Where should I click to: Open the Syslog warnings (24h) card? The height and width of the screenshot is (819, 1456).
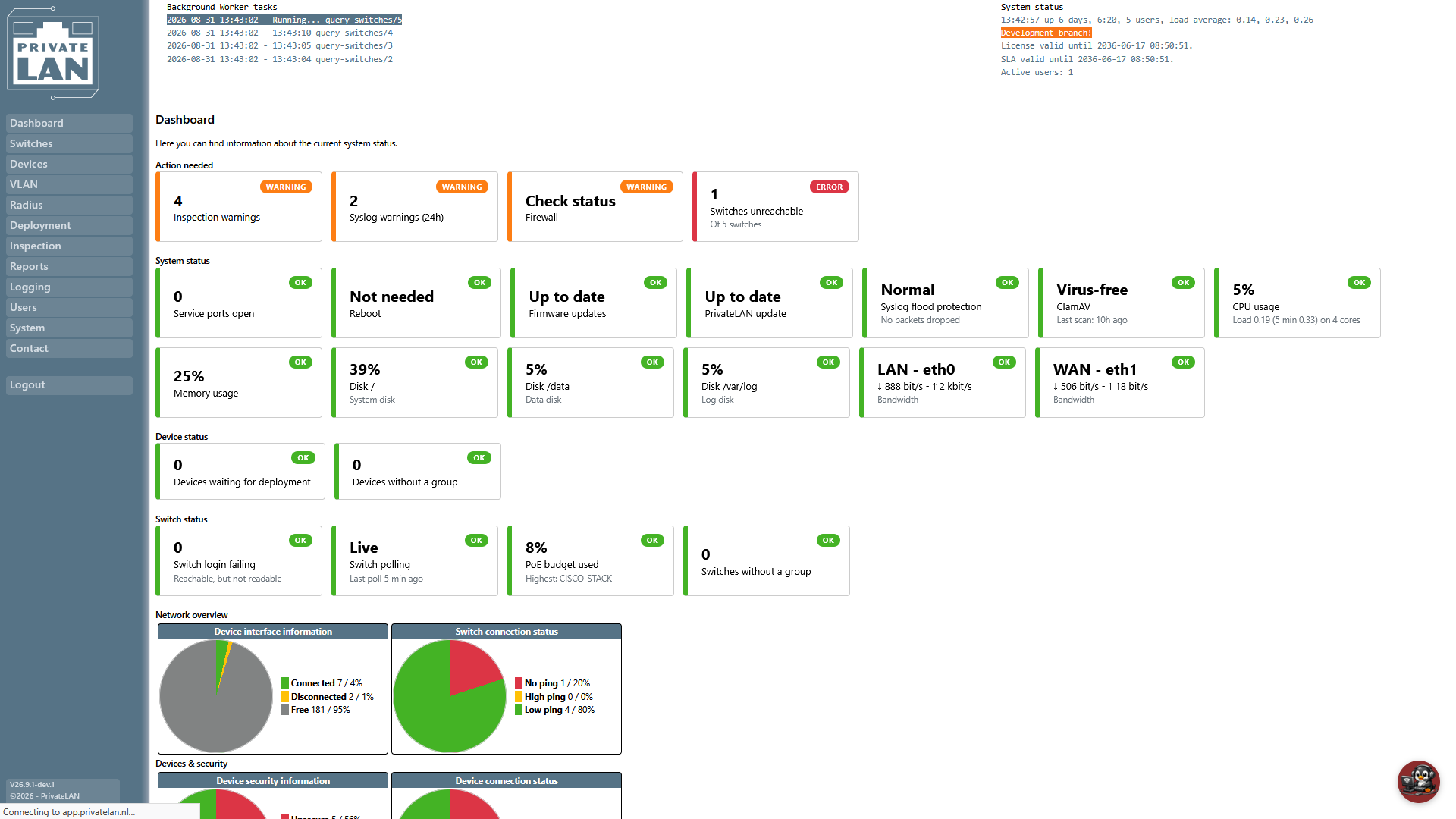click(415, 206)
